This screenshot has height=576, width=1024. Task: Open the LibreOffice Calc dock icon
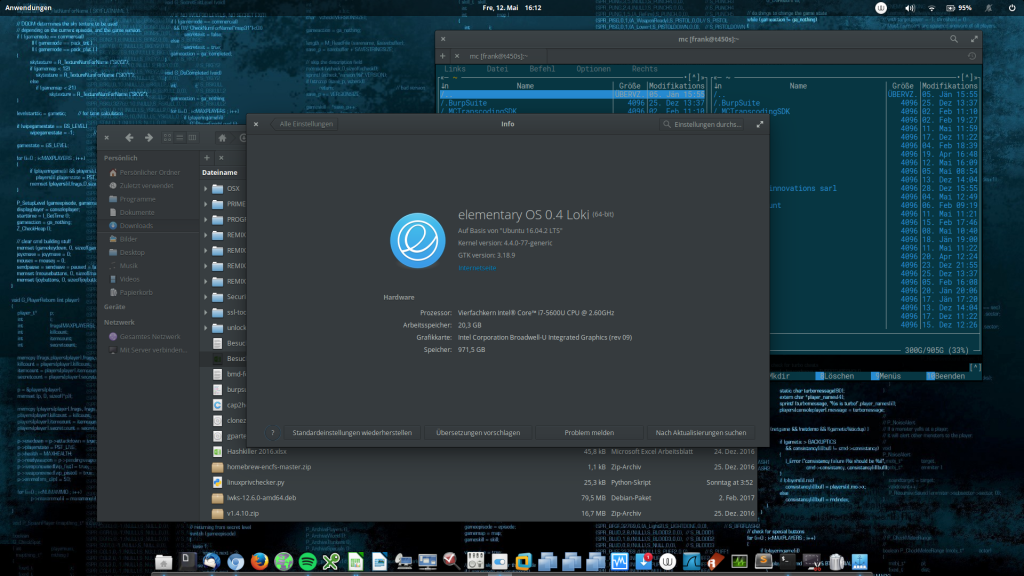[x=355, y=561]
